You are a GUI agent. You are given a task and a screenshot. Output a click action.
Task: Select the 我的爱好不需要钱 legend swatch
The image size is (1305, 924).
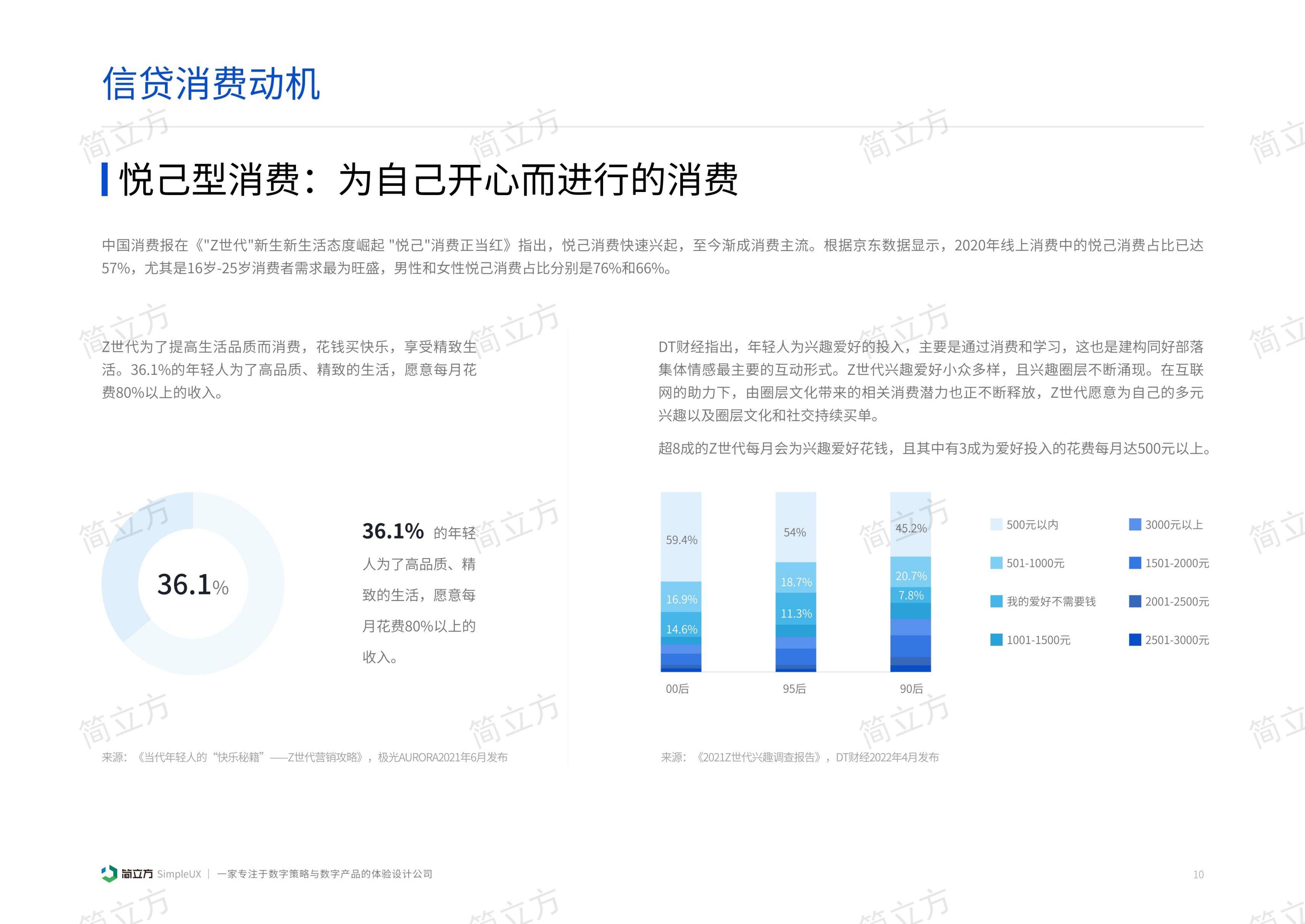(x=996, y=601)
